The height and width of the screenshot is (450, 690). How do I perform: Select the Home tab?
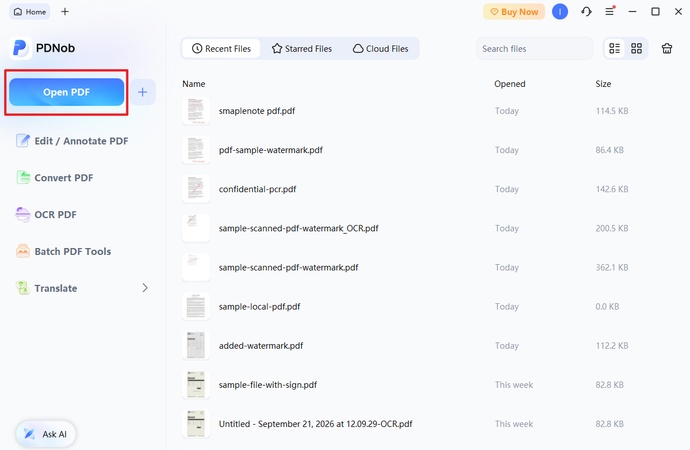tap(30, 12)
